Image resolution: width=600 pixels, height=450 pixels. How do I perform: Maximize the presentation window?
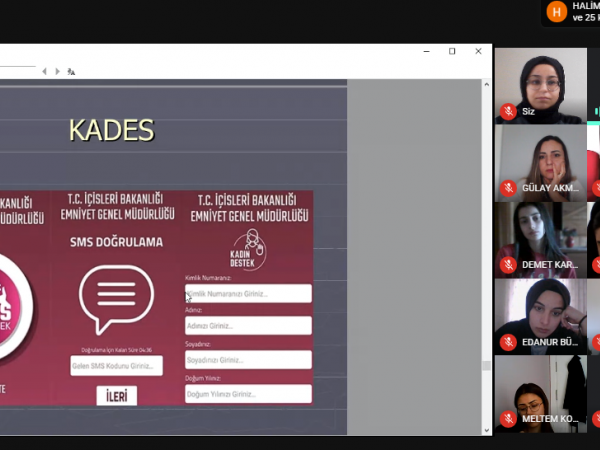click(x=452, y=51)
